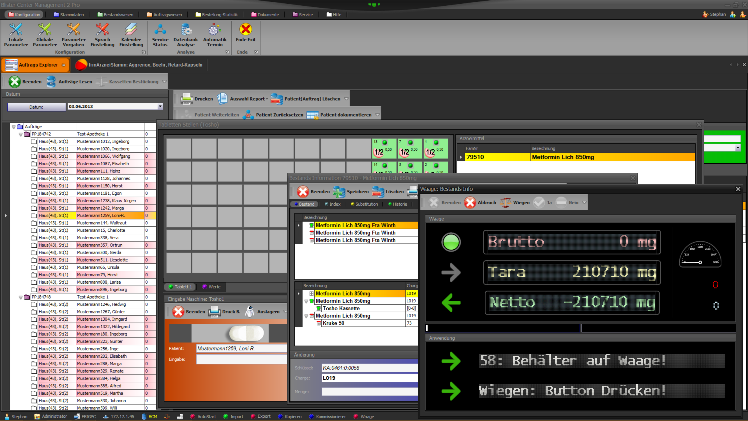Tick the checkbox for Mustermann384, Helga
This screenshot has height=421, width=748.
(x=34, y=379)
